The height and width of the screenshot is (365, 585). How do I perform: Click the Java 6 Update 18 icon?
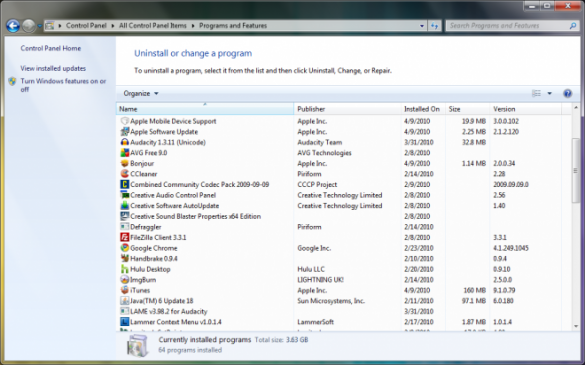[125, 301]
